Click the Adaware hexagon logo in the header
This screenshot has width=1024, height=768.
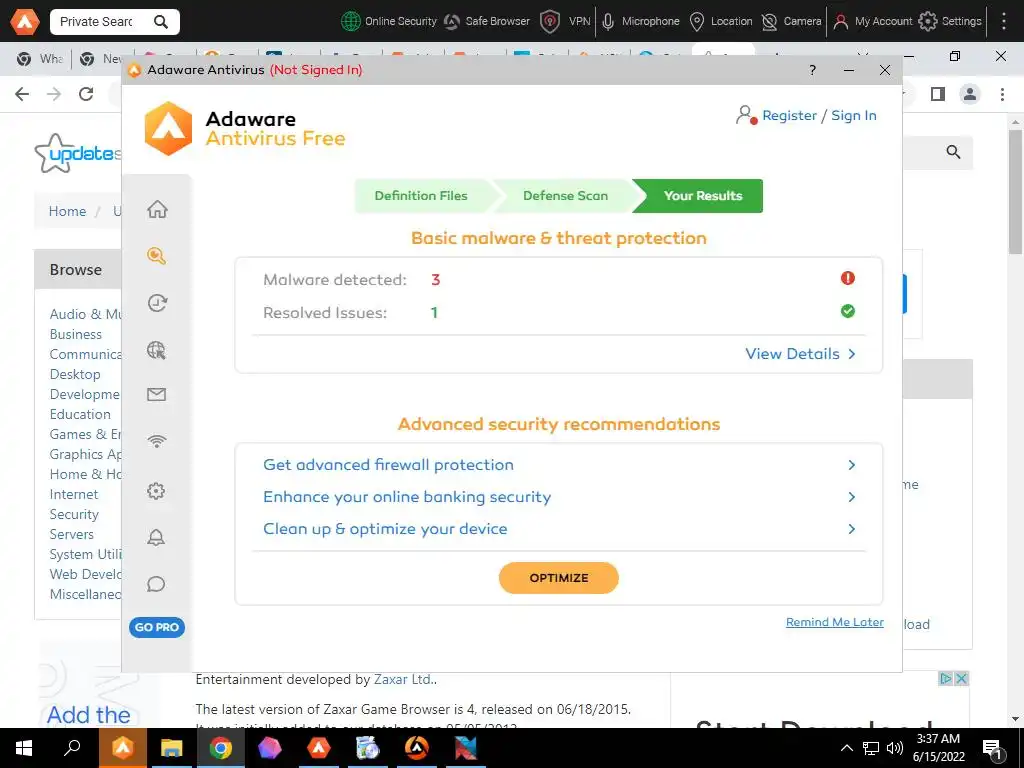(168, 129)
